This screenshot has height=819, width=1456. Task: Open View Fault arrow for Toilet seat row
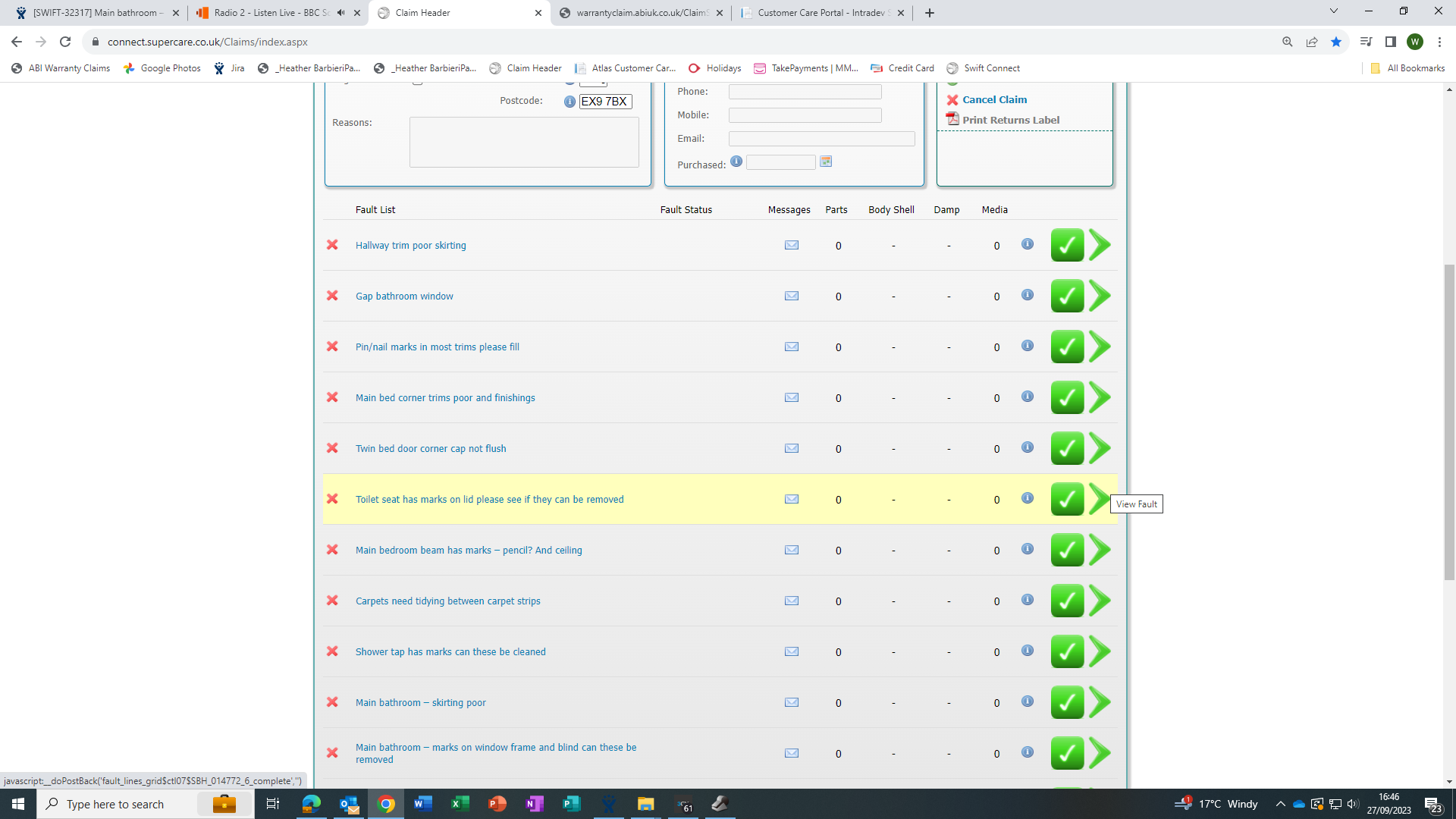(x=1099, y=499)
